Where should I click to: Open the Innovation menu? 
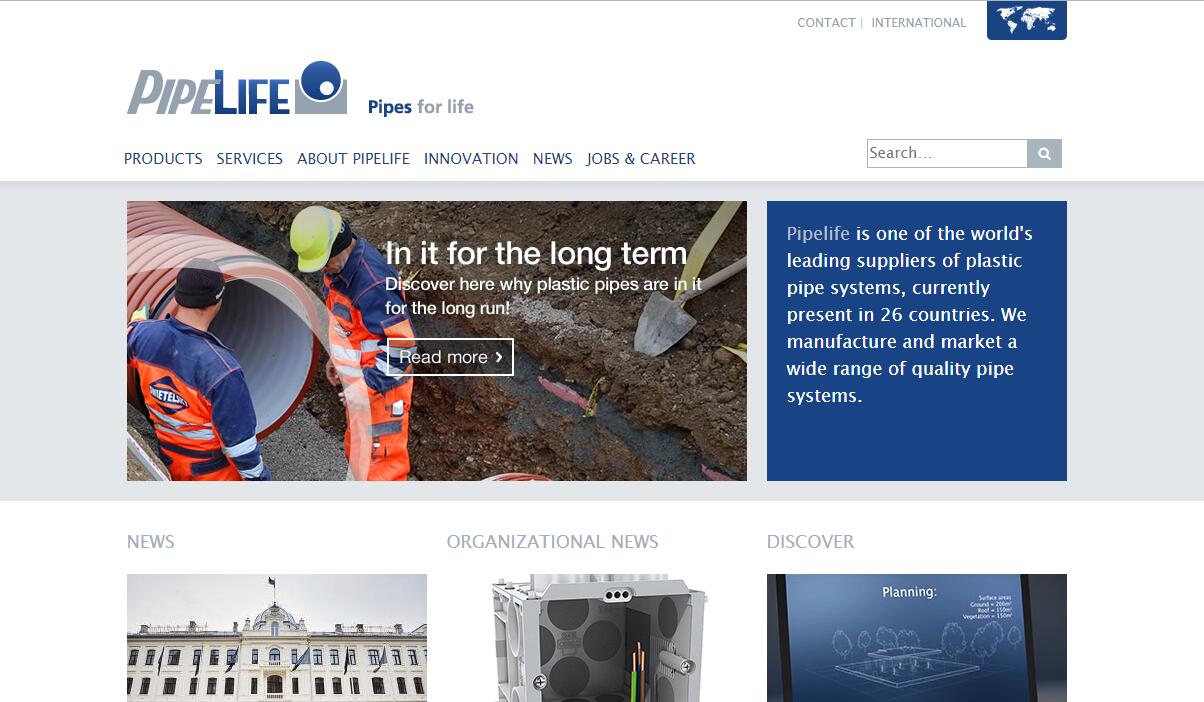[x=471, y=158]
